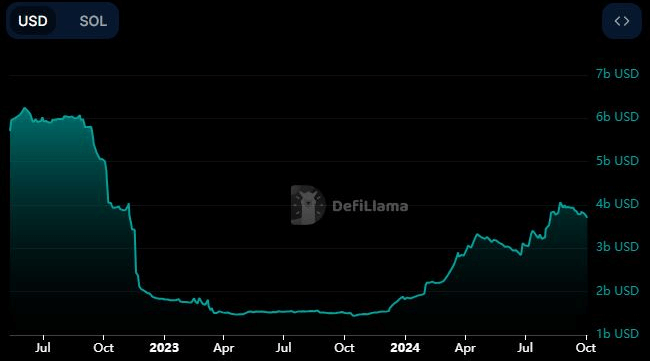Select the 7b USD axis label
This screenshot has height=361, width=650.
point(617,74)
